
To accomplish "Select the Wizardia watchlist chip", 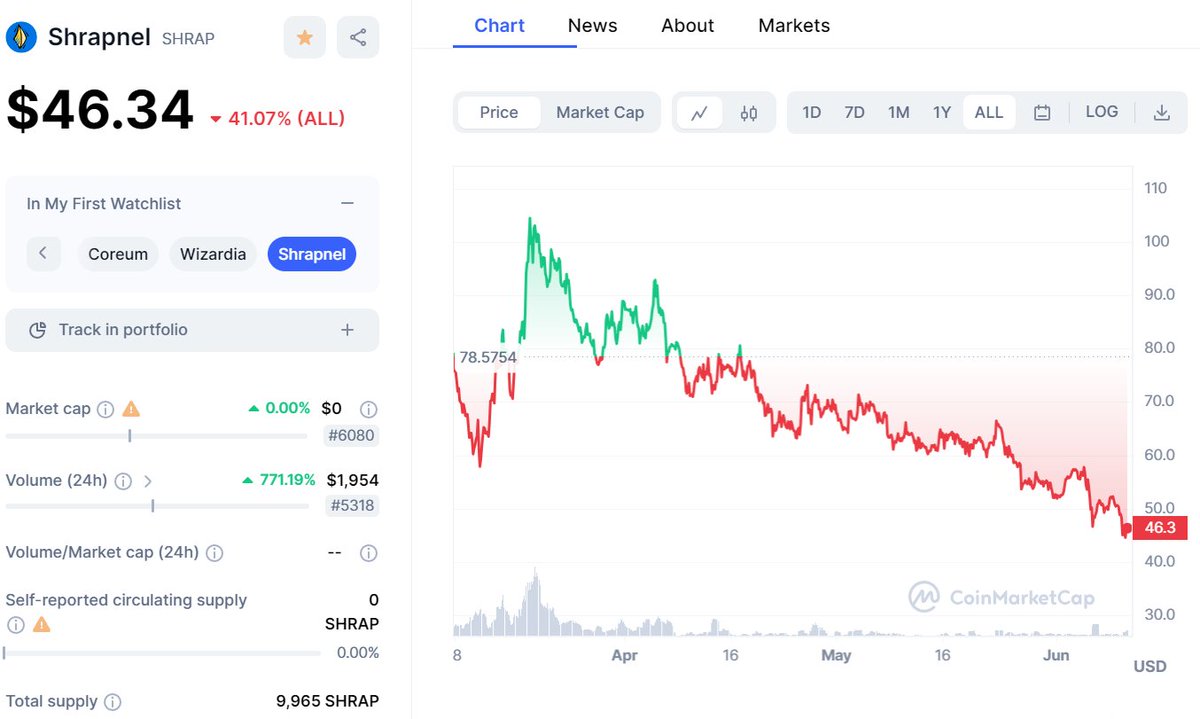I will 213,254.
